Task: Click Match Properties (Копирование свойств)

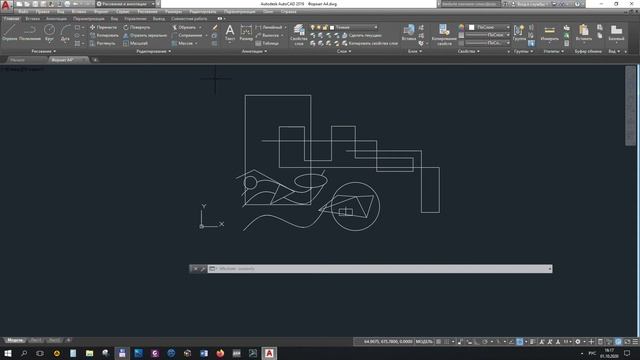Action: pos(444,34)
